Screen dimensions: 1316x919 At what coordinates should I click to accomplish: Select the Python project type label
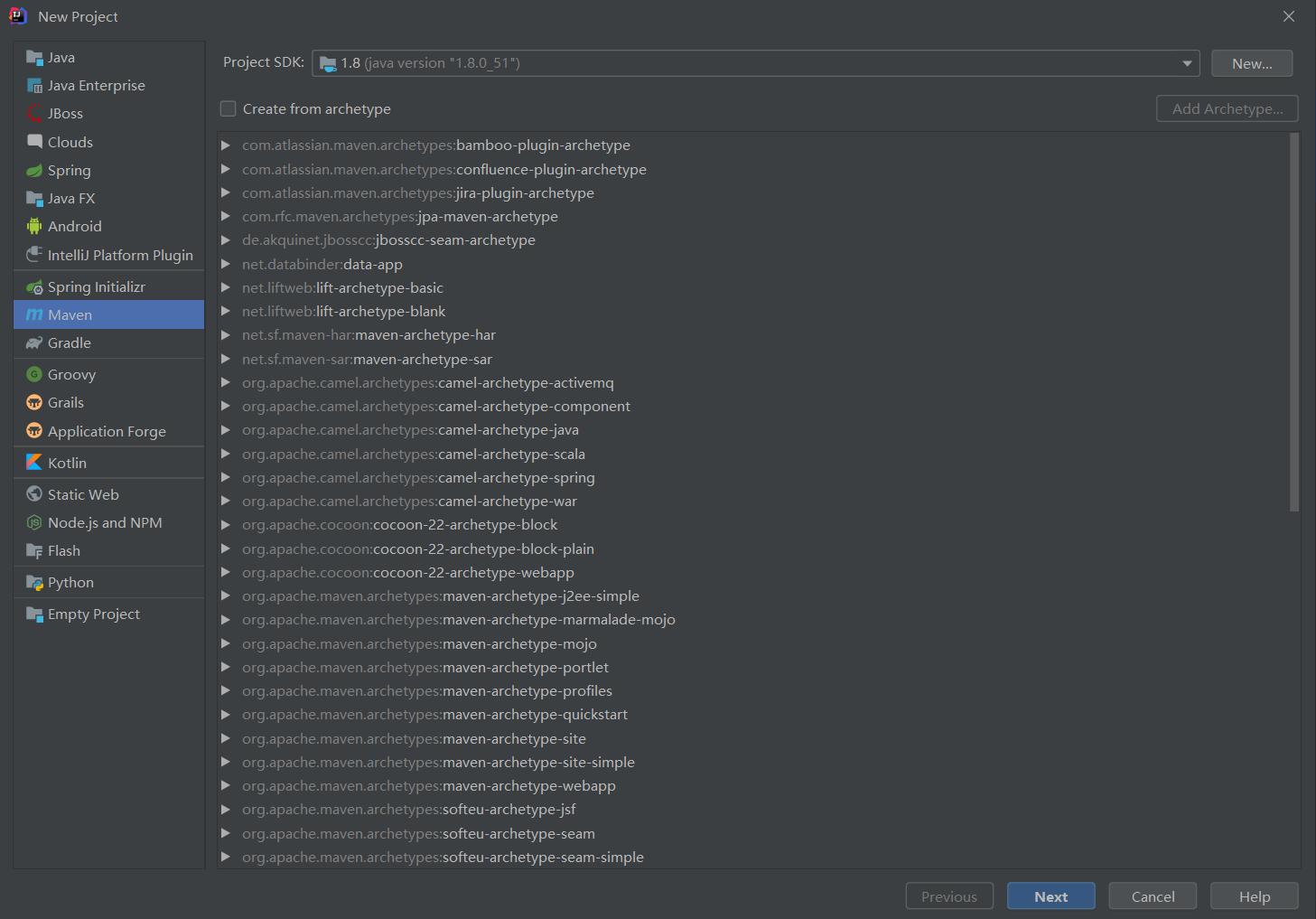(70, 583)
